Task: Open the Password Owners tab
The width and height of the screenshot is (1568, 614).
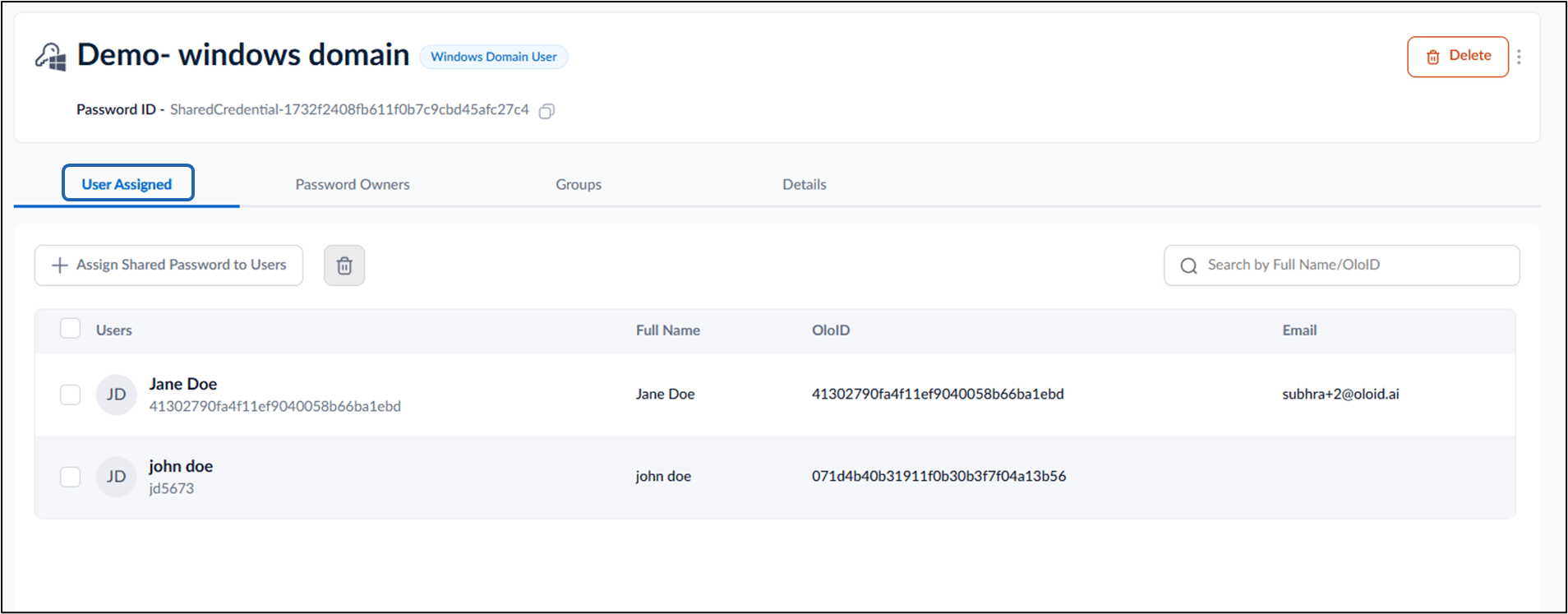Action: tap(353, 184)
